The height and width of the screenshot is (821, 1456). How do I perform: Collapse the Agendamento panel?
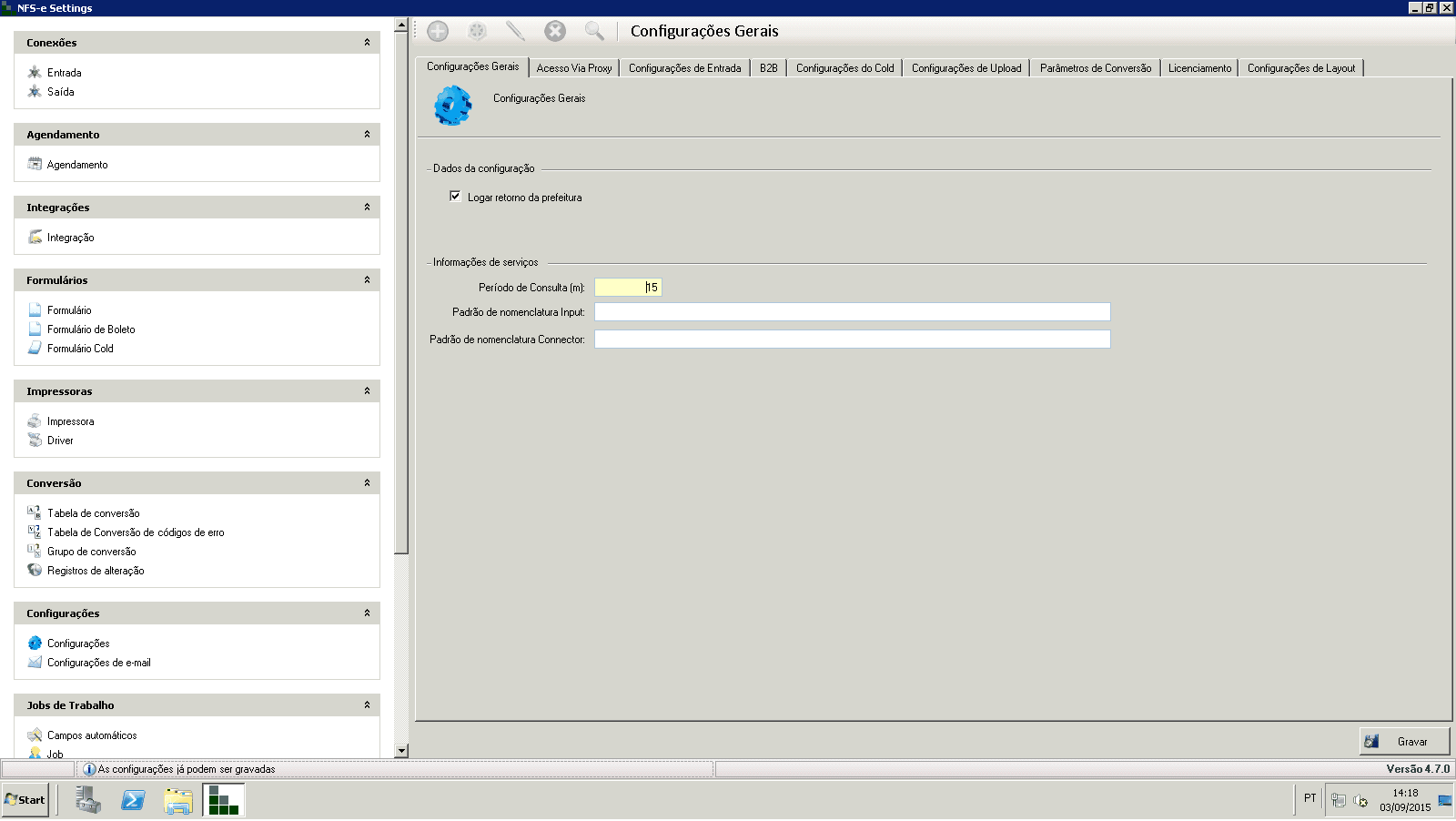tap(367, 135)
